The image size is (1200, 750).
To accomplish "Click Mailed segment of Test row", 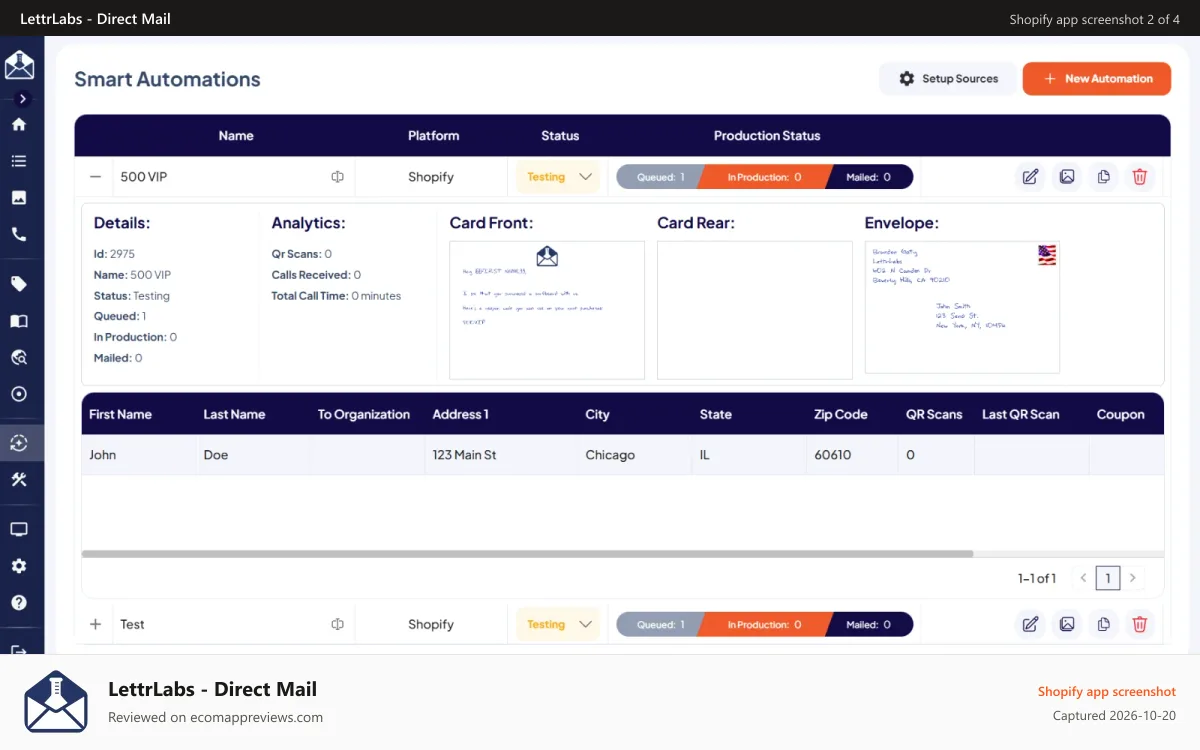I will coord(868,624).
